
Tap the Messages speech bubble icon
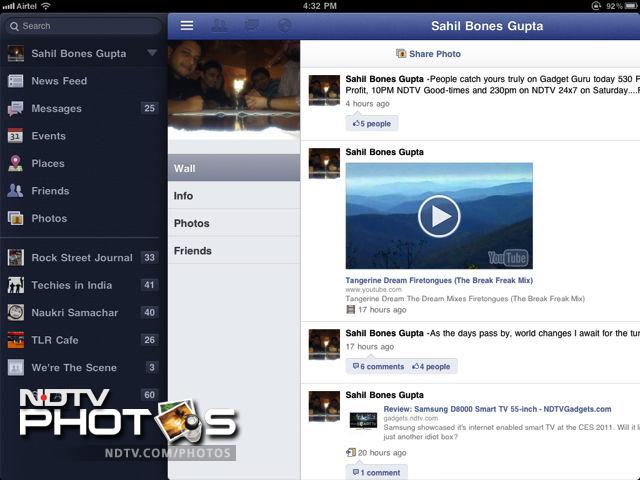click(x=16, y=108)
